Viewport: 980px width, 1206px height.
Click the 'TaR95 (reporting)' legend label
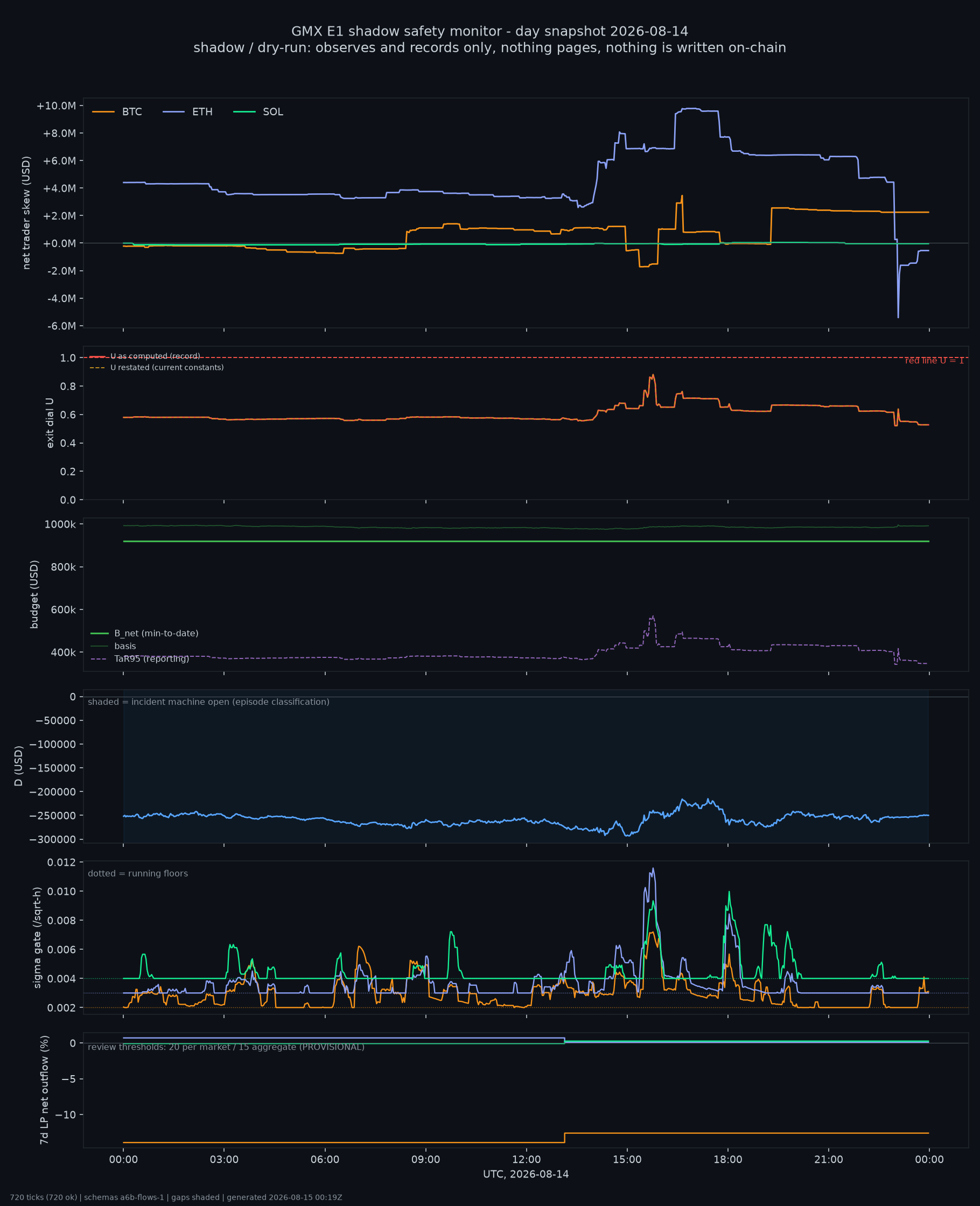point(152,658)
